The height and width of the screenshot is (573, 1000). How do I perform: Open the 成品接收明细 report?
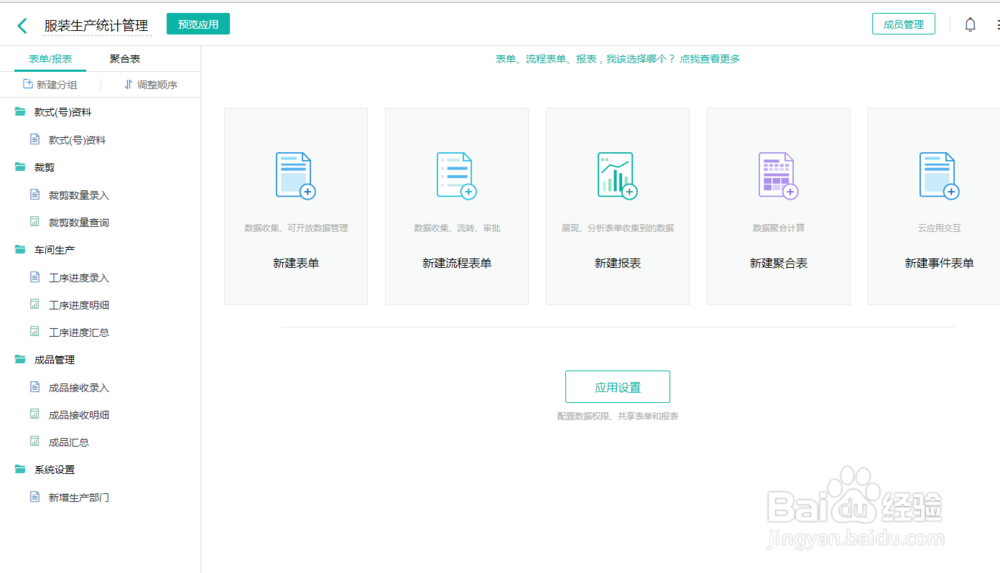[x=79, y=415]
